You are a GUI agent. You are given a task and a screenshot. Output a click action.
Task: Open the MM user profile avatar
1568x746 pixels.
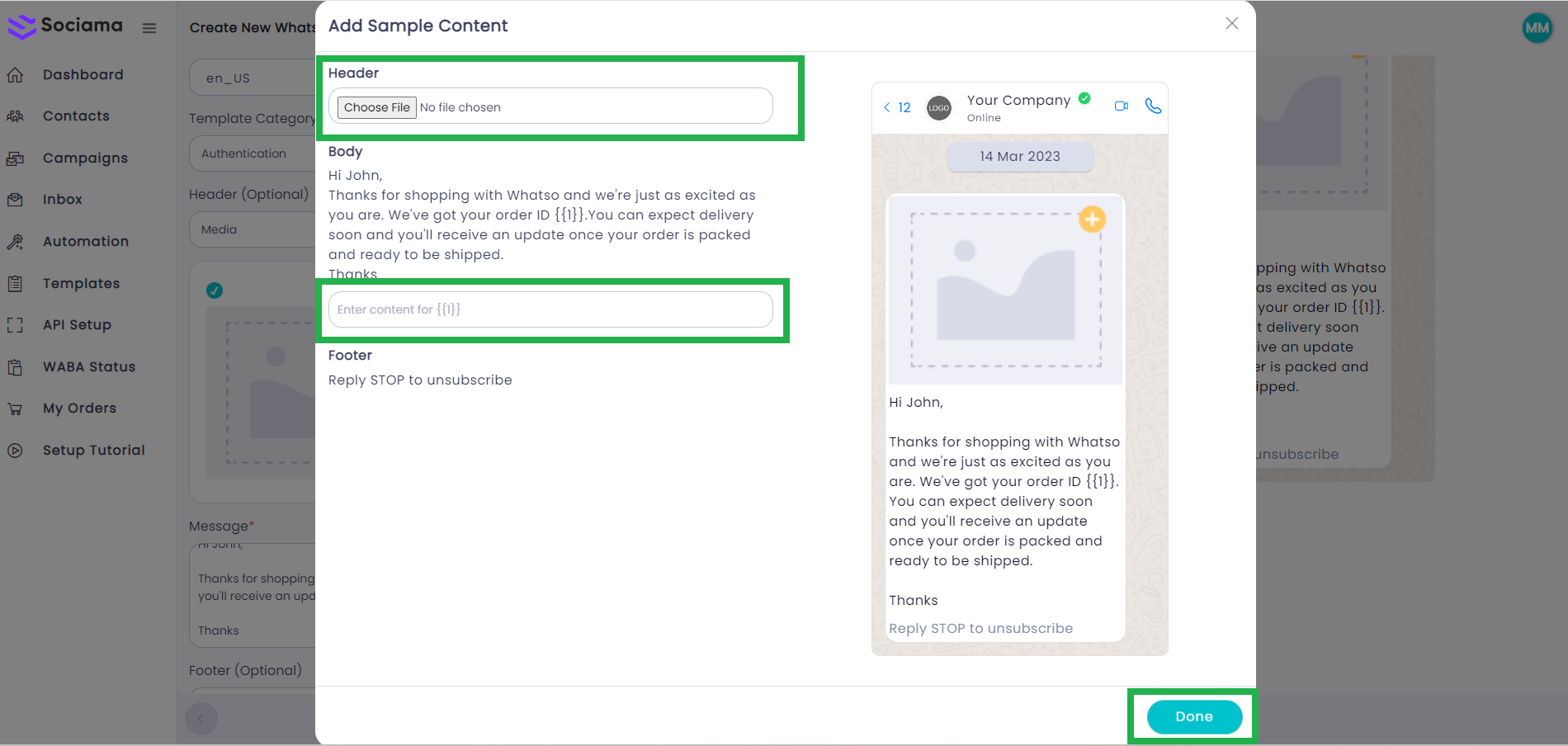(1537, 28)
